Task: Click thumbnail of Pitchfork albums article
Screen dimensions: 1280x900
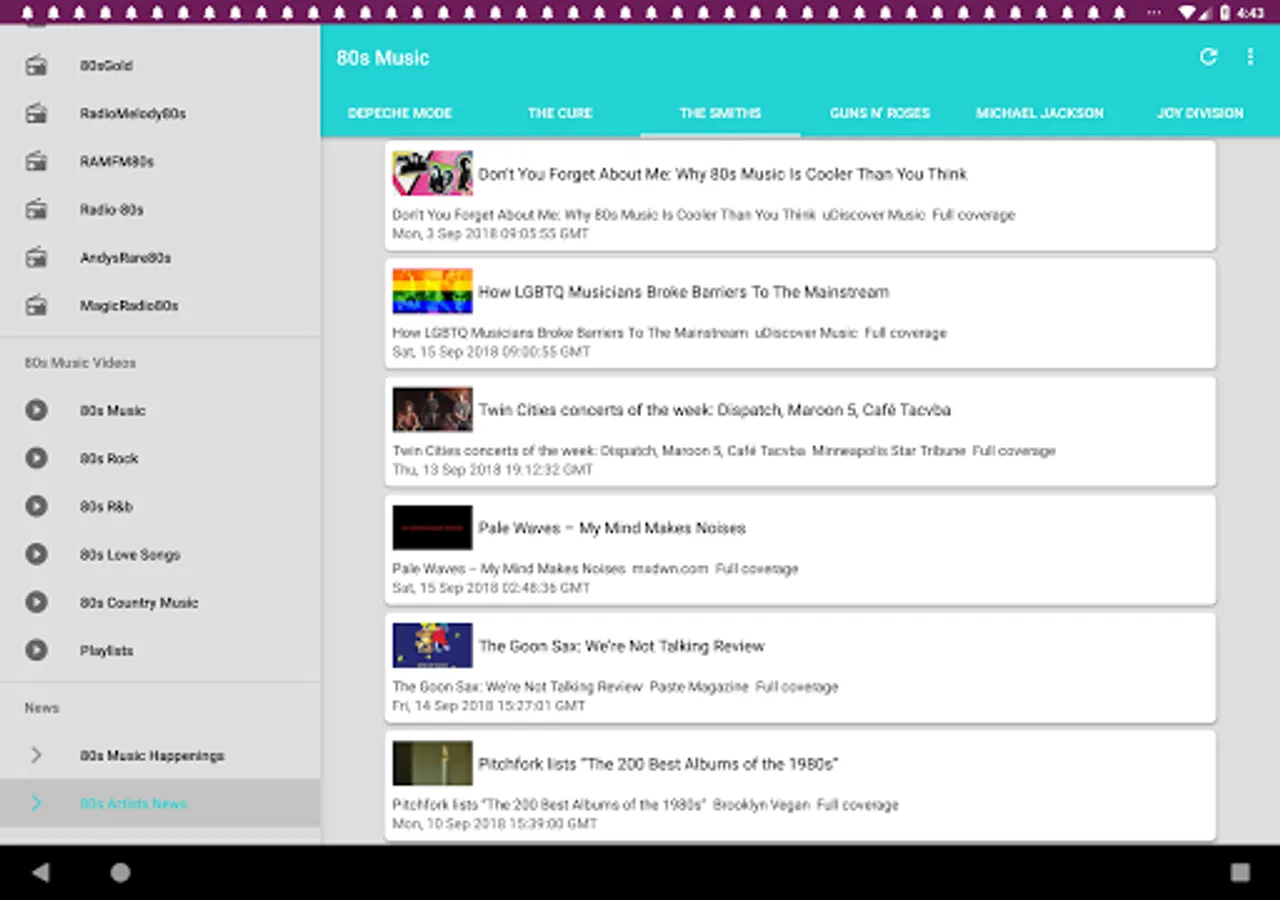Action: point(432,763)
